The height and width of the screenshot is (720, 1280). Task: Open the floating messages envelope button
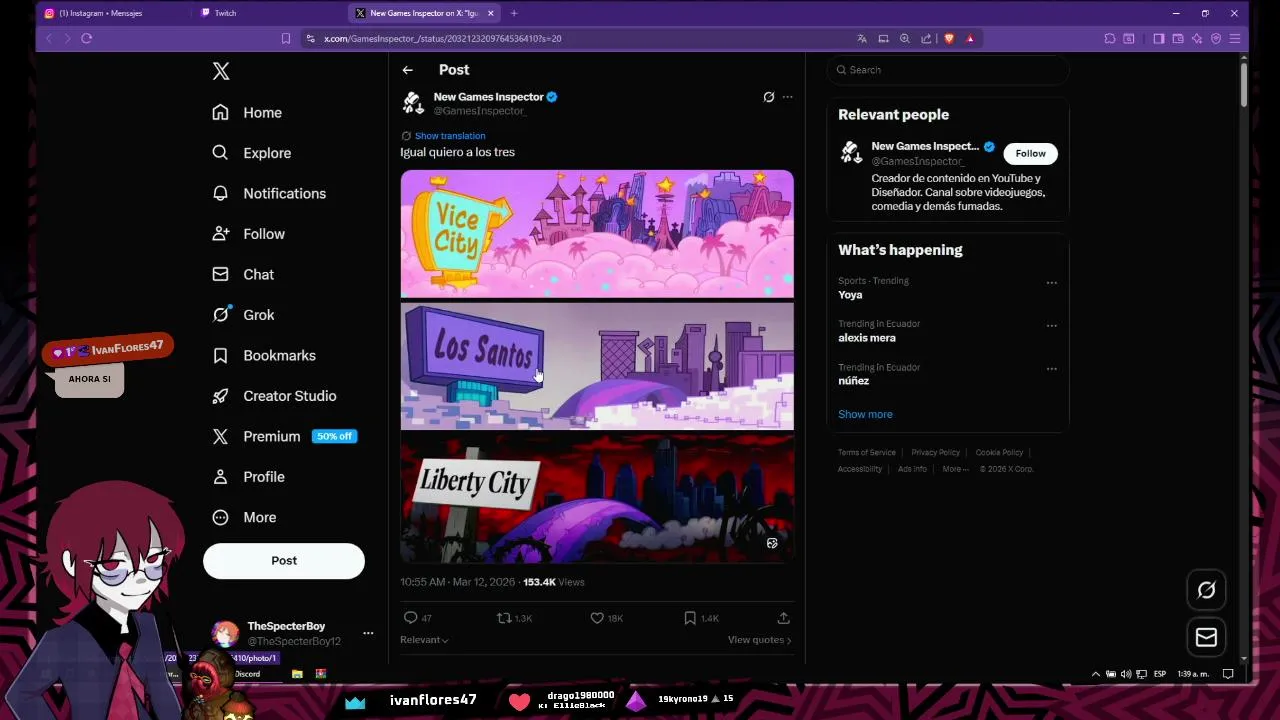pos(1206,637)
